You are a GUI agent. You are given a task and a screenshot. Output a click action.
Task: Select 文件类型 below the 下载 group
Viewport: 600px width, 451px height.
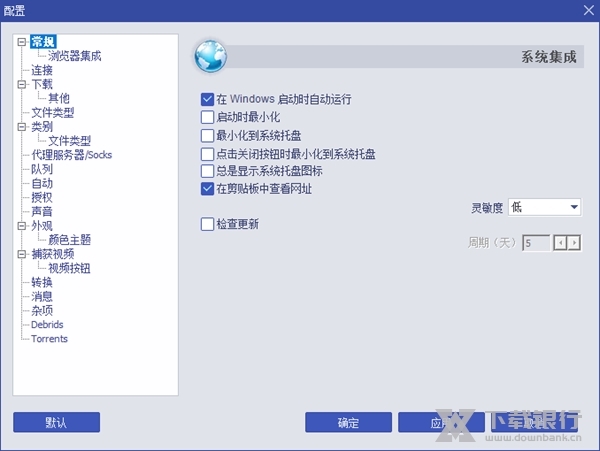(52, 112)
